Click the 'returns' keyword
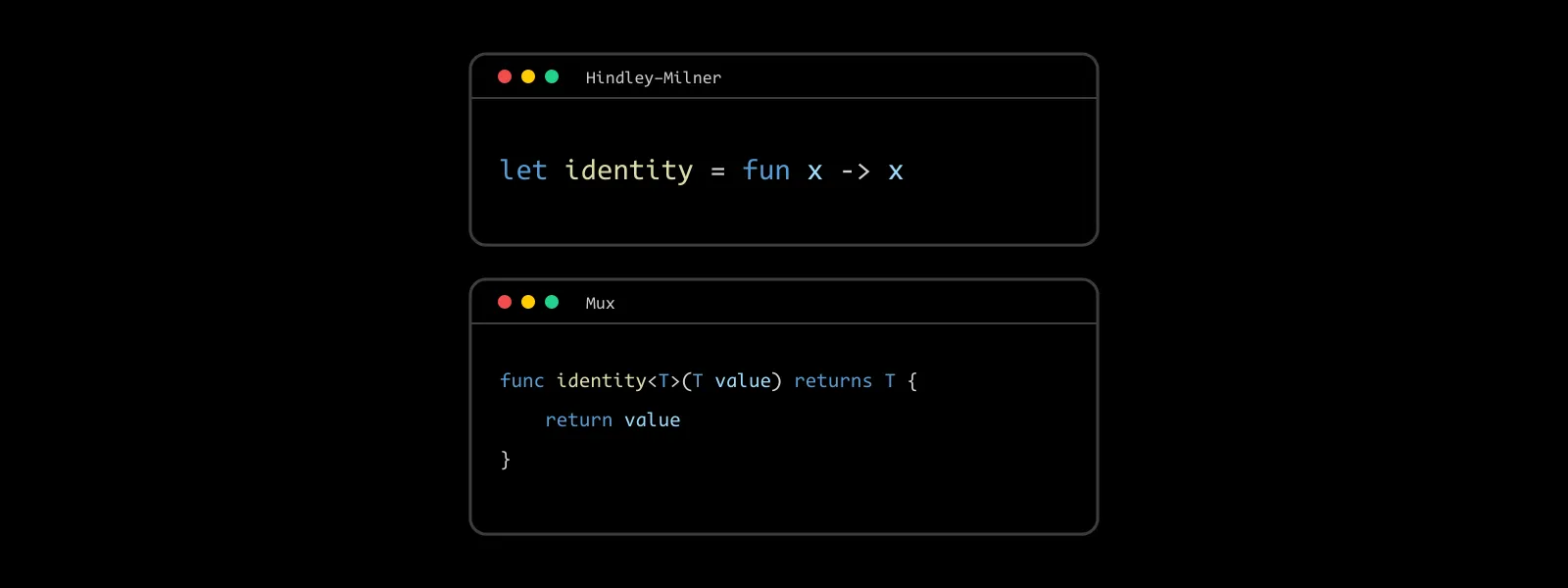1568x588 pixels. pos(833,381)
